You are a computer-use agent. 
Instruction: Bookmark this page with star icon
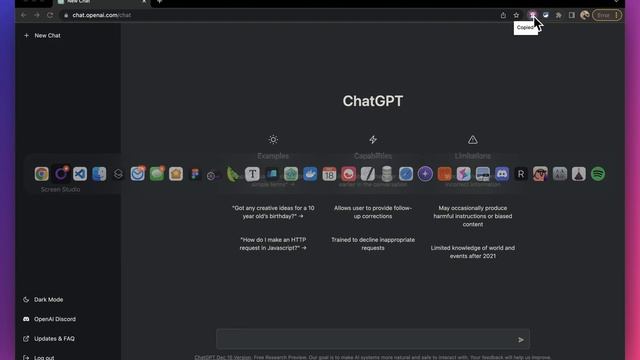pyautogui.click(x=516, y=15)
